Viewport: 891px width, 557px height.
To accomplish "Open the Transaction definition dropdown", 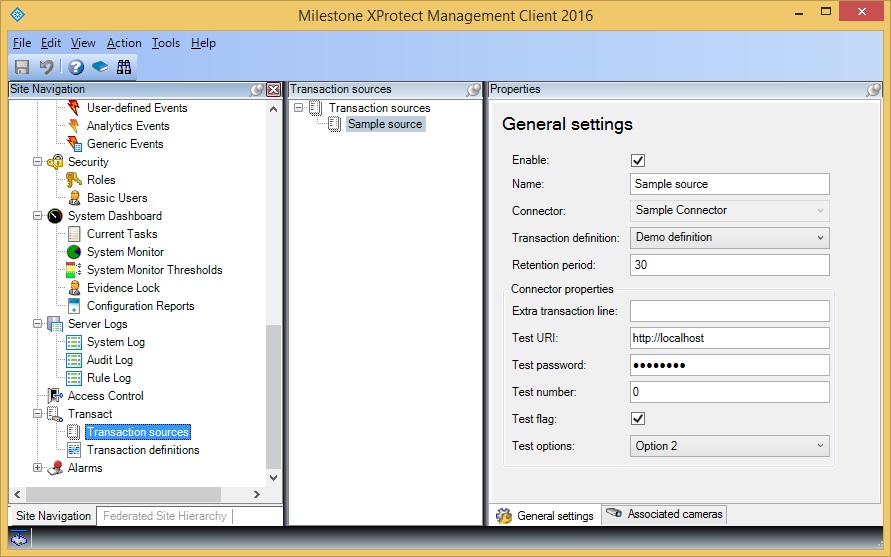I will click(730, 238).
